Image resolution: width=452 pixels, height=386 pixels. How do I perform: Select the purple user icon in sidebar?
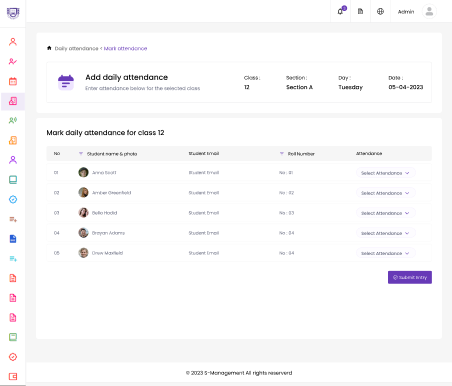[13, 160]
